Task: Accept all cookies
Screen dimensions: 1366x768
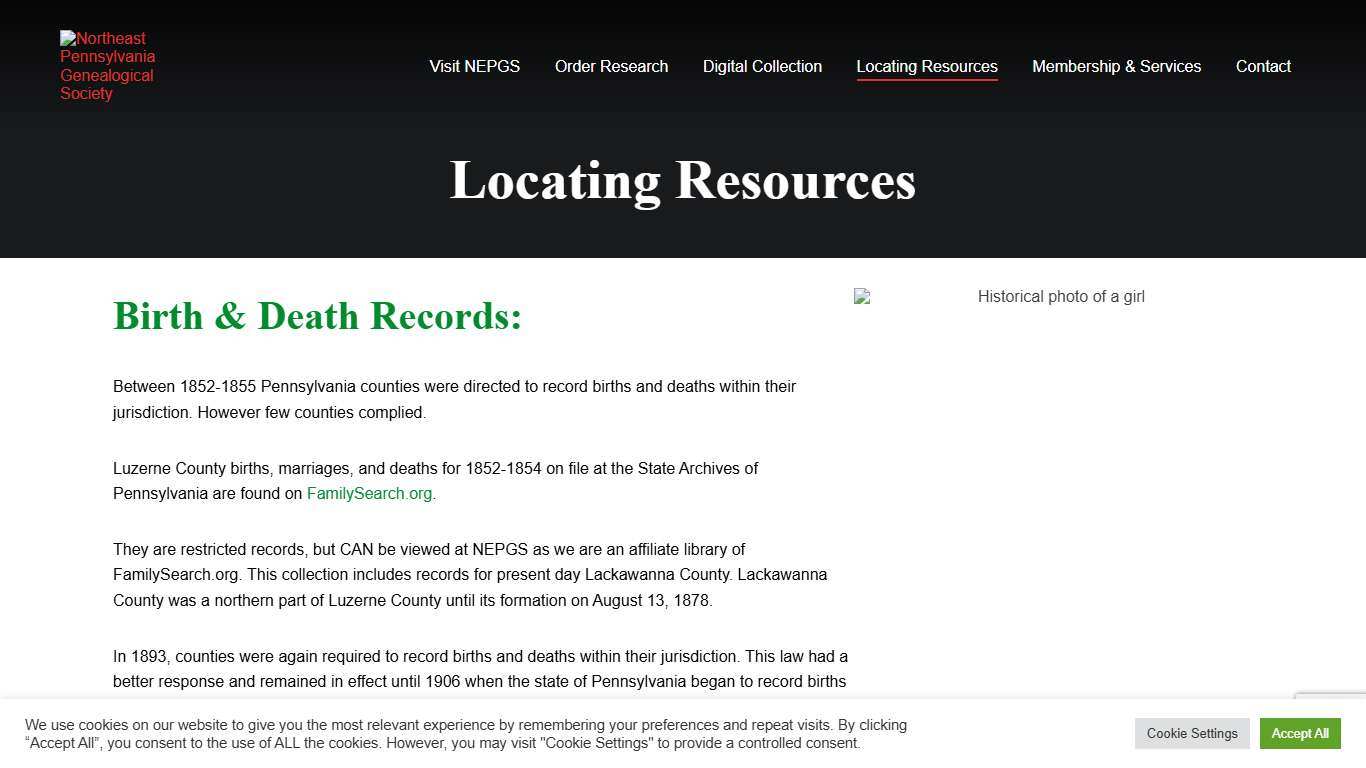Action: coord(1300,733)
